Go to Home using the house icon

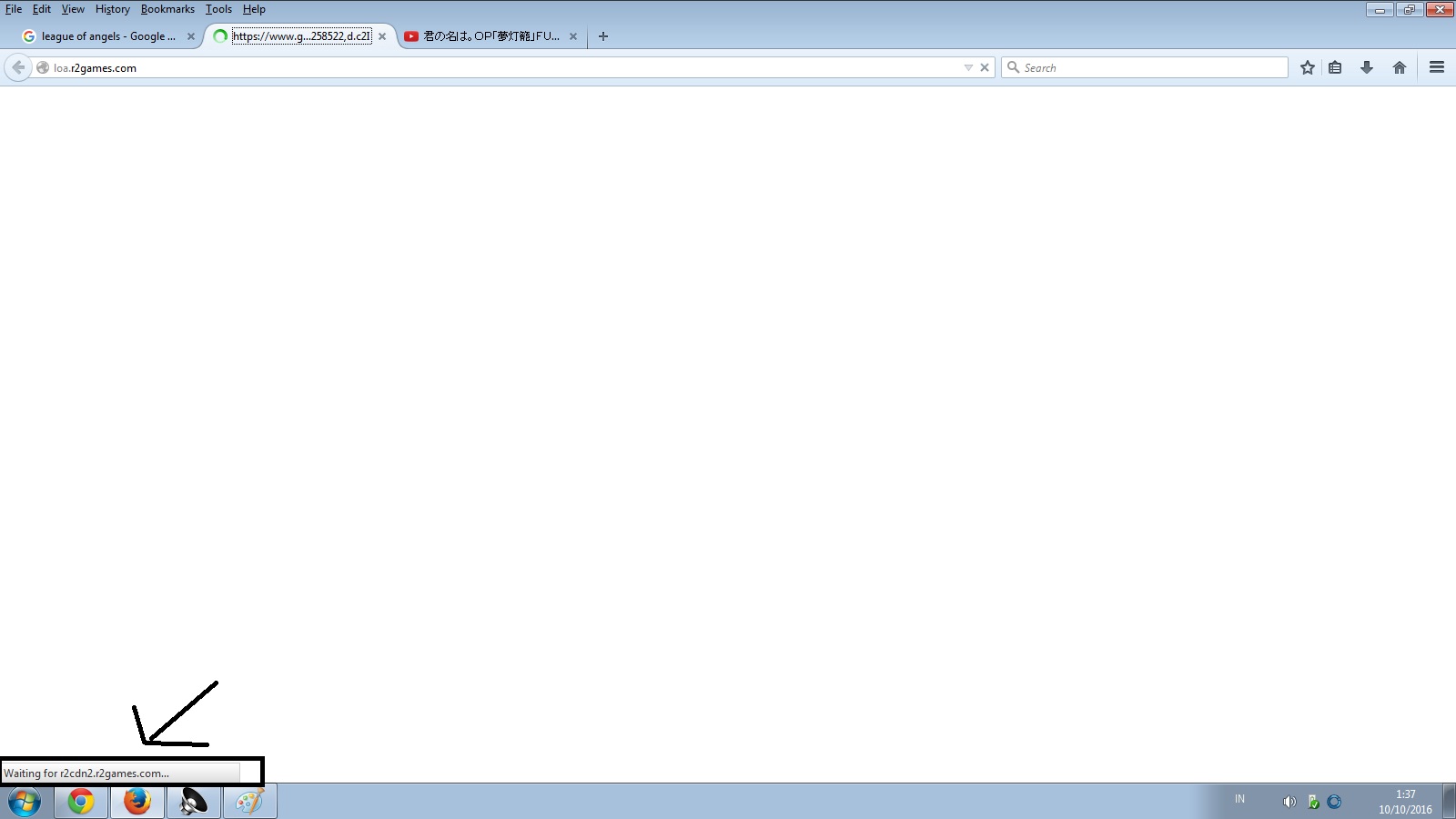coord(1400,67)
